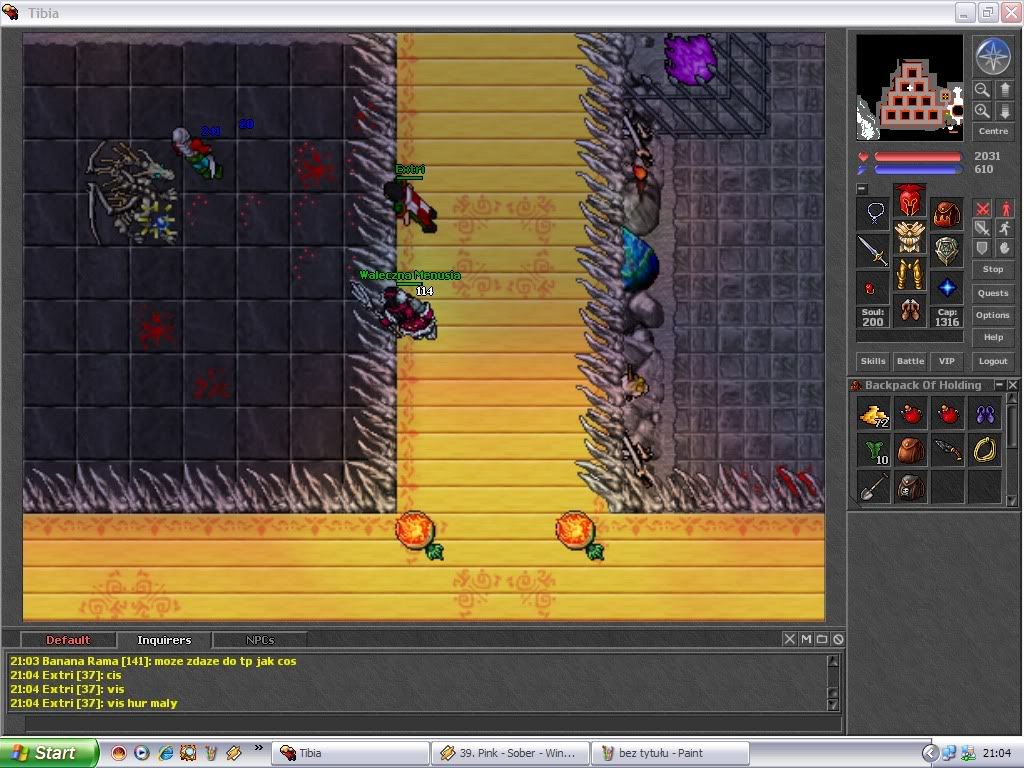Open the Windows Start menu
The image size is (1024, 768).
click(x=49, y=753)
